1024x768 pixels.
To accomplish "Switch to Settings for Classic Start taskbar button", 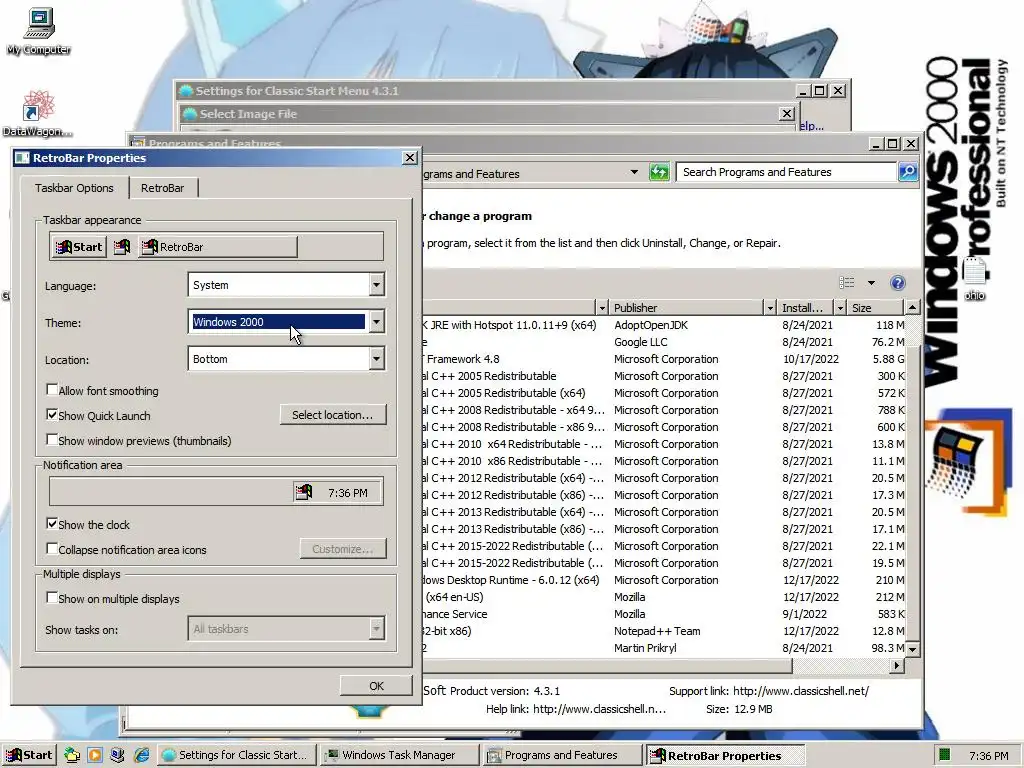I will 237,755.
